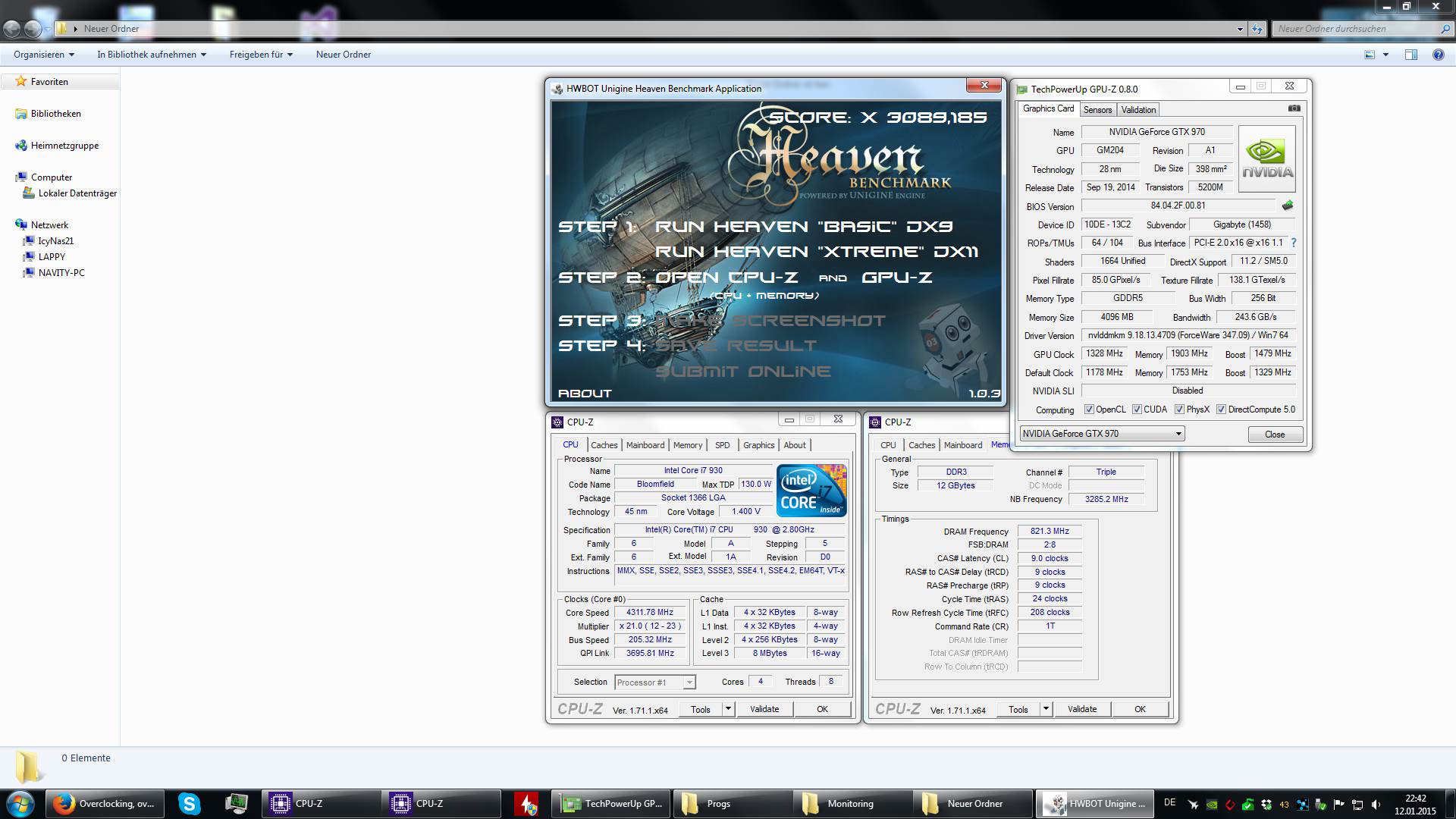Image resolution: width=1456 pixels, height=819 pixels.
Task: Open the red lightning taskbar app
Action: pos(527,803)
